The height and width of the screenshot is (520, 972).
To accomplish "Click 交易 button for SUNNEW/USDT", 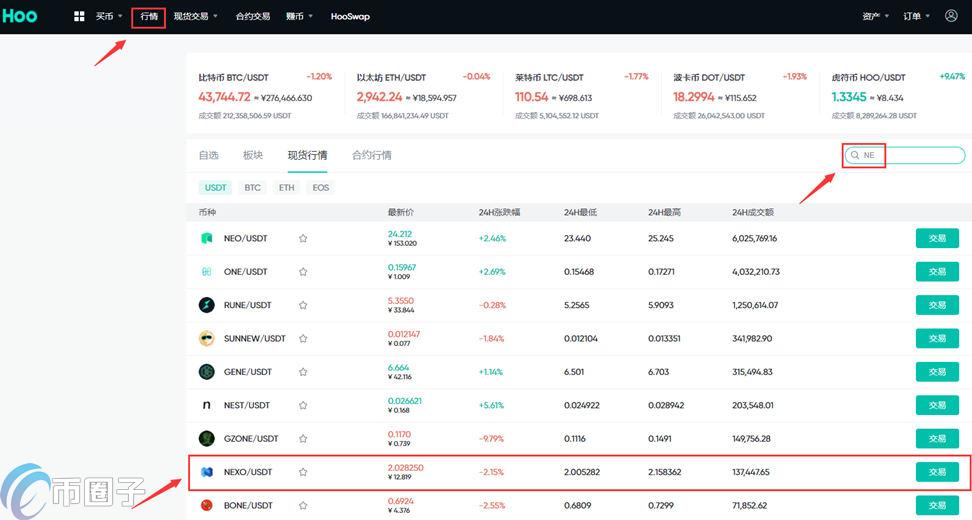I will point(937,338).
